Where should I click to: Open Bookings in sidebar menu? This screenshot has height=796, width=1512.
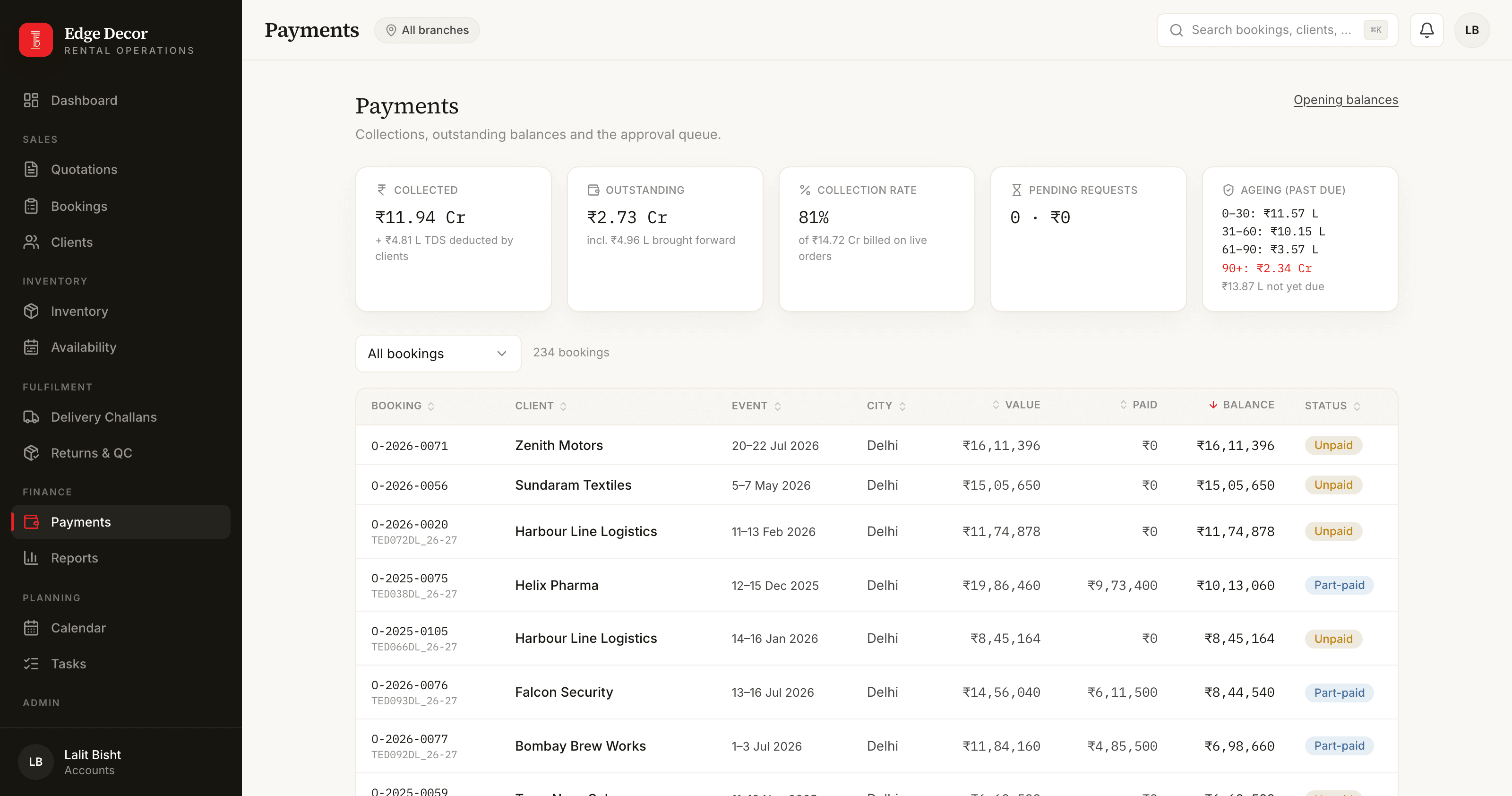[x=121, y=206]
